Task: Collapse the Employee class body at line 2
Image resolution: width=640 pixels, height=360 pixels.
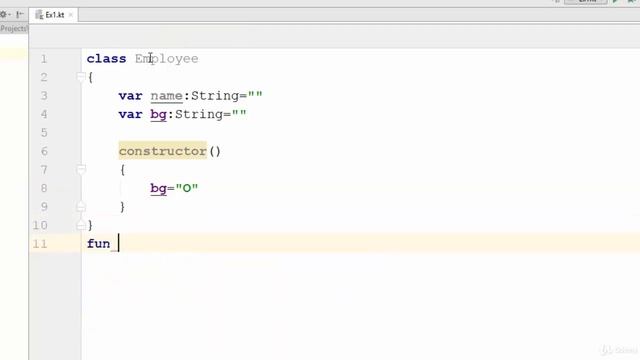Action: (81, 76)
